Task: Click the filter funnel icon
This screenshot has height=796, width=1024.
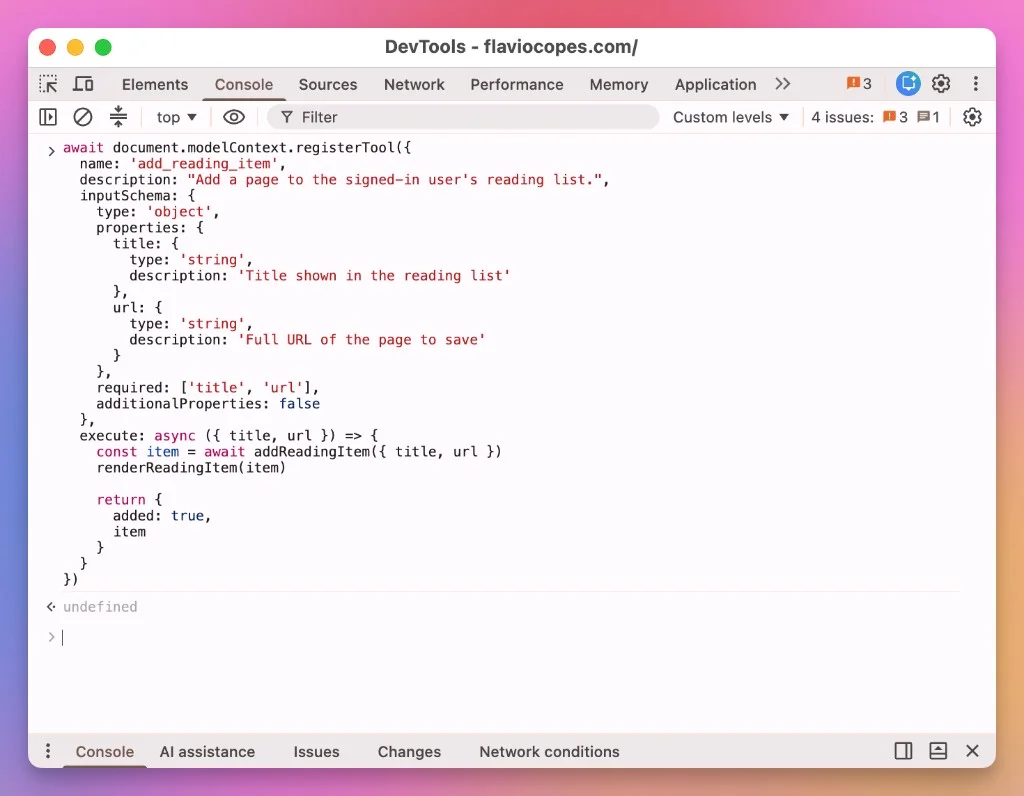Action: (287, 117)
